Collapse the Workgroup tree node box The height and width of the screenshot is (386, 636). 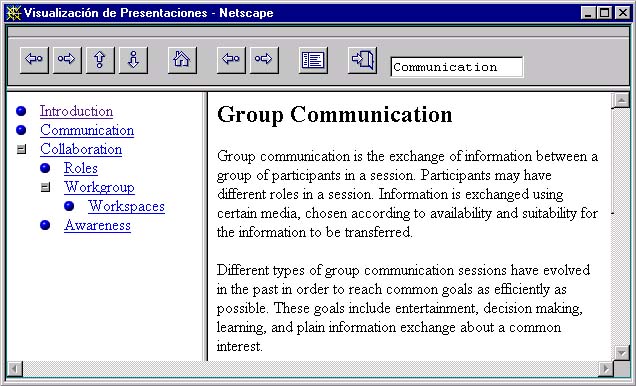click(x=45, y=187)
